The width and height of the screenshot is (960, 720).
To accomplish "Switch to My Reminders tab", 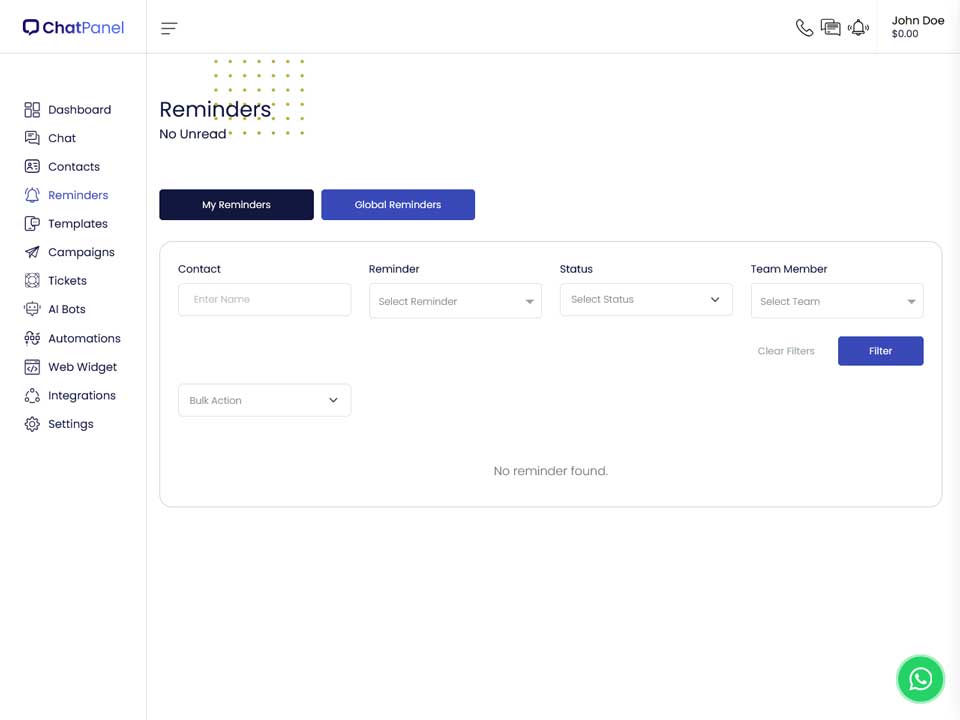I will click(236, 204).
